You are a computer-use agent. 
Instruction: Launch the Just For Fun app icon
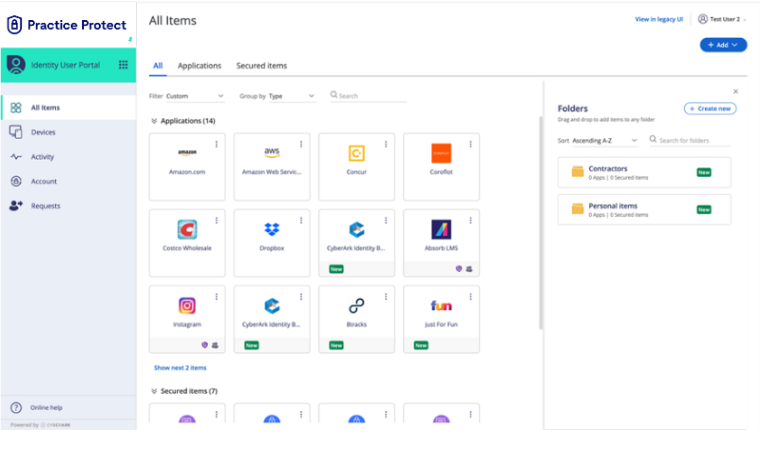[441, 305]
